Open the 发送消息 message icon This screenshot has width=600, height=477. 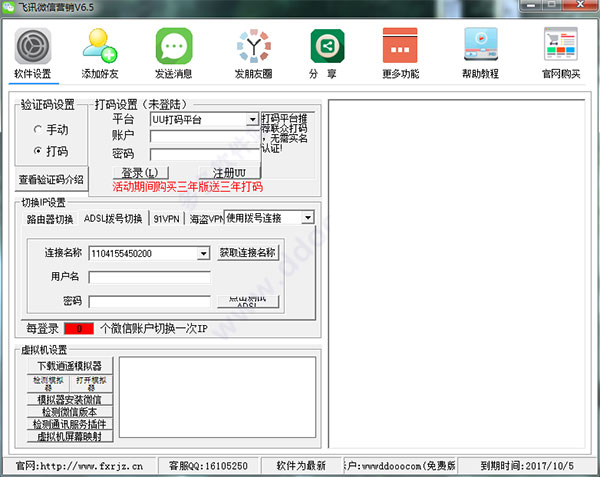(174, 46)
